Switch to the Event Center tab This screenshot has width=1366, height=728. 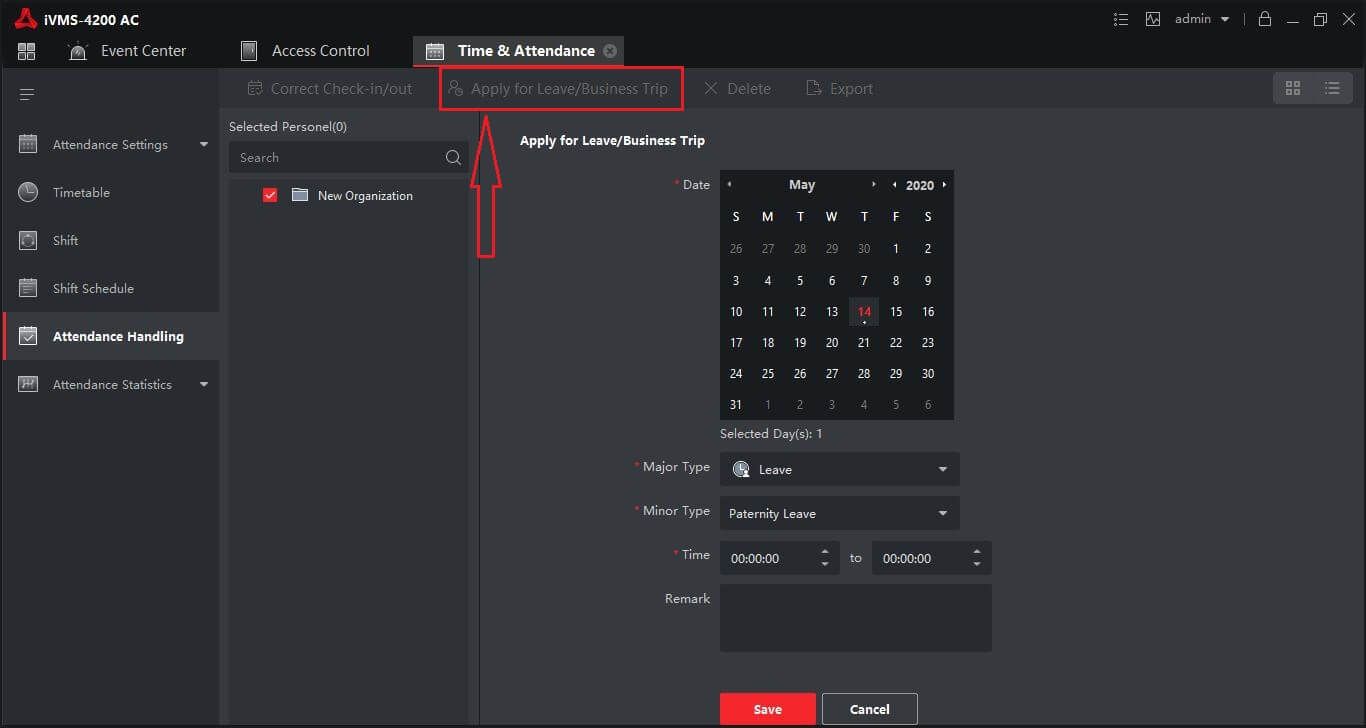(x=127, y=51)
